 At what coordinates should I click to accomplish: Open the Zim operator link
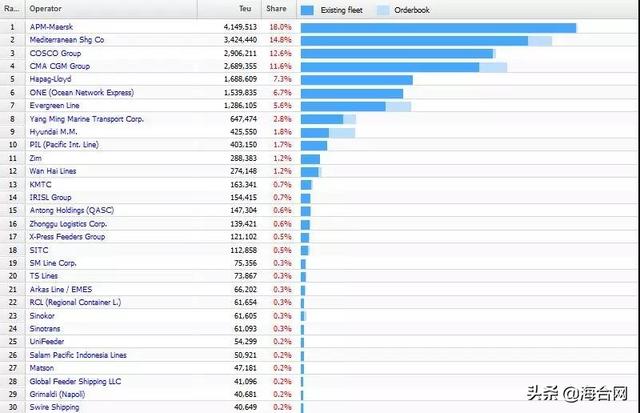36,158
